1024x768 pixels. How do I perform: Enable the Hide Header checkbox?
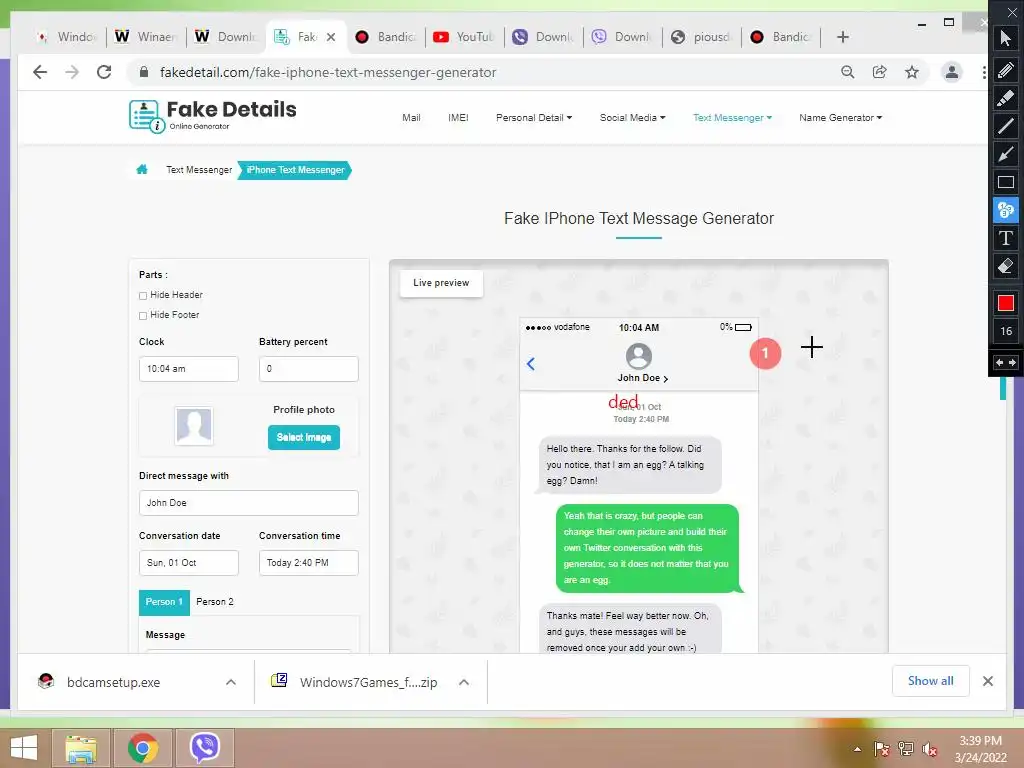pyautogui.click(x=143, y=296)
